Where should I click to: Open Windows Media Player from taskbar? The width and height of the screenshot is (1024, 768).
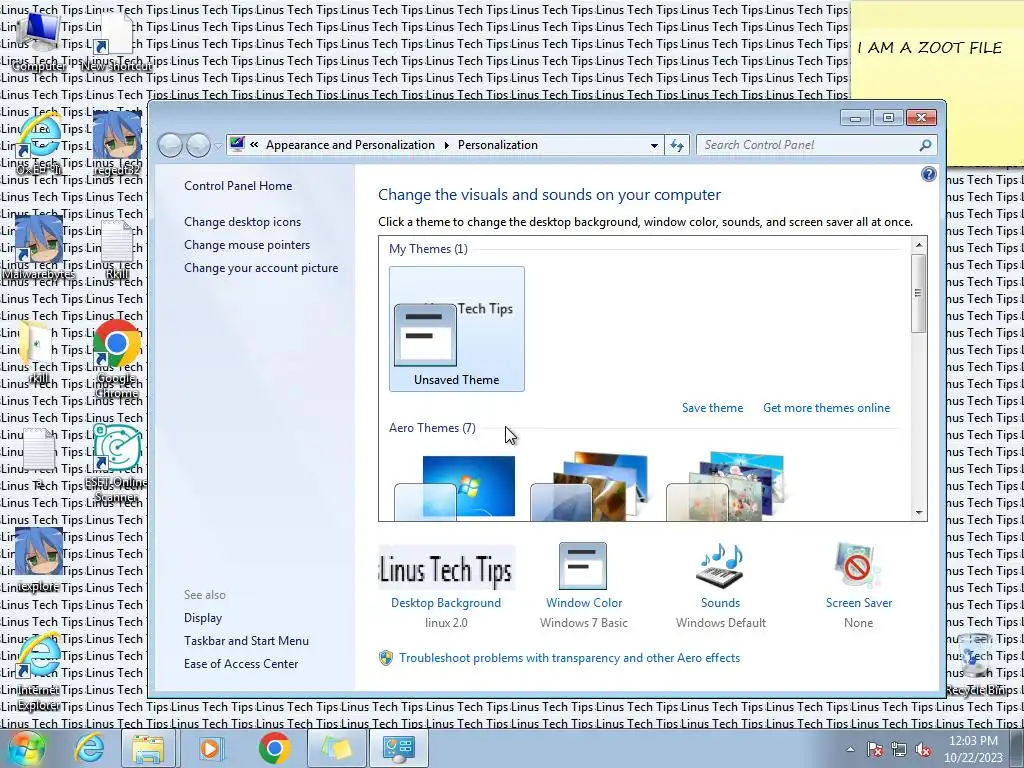tap(210, 748)
